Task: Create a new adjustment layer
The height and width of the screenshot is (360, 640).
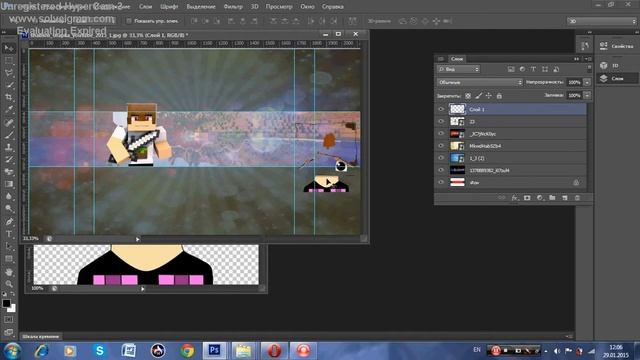Action: (540, 198)
